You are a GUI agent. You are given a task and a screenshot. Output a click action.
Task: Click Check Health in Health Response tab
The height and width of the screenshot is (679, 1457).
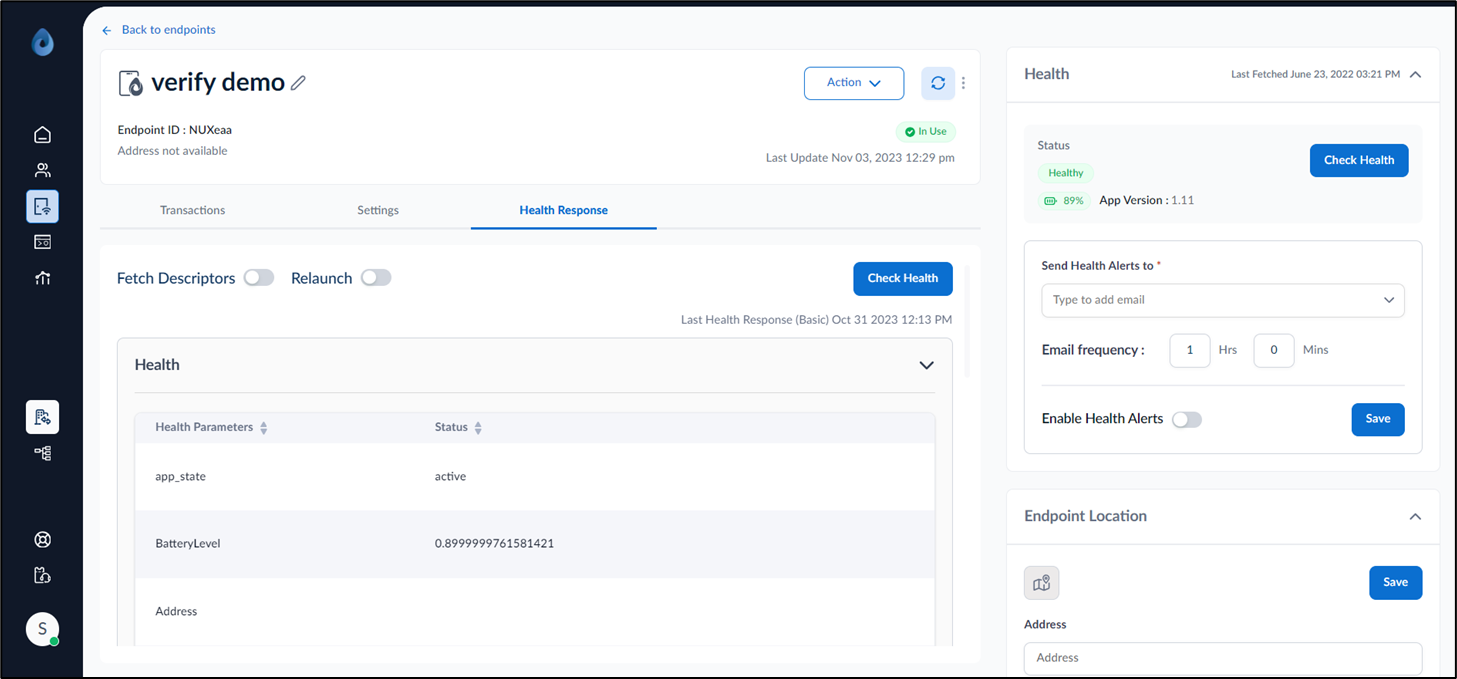(903, 279)
